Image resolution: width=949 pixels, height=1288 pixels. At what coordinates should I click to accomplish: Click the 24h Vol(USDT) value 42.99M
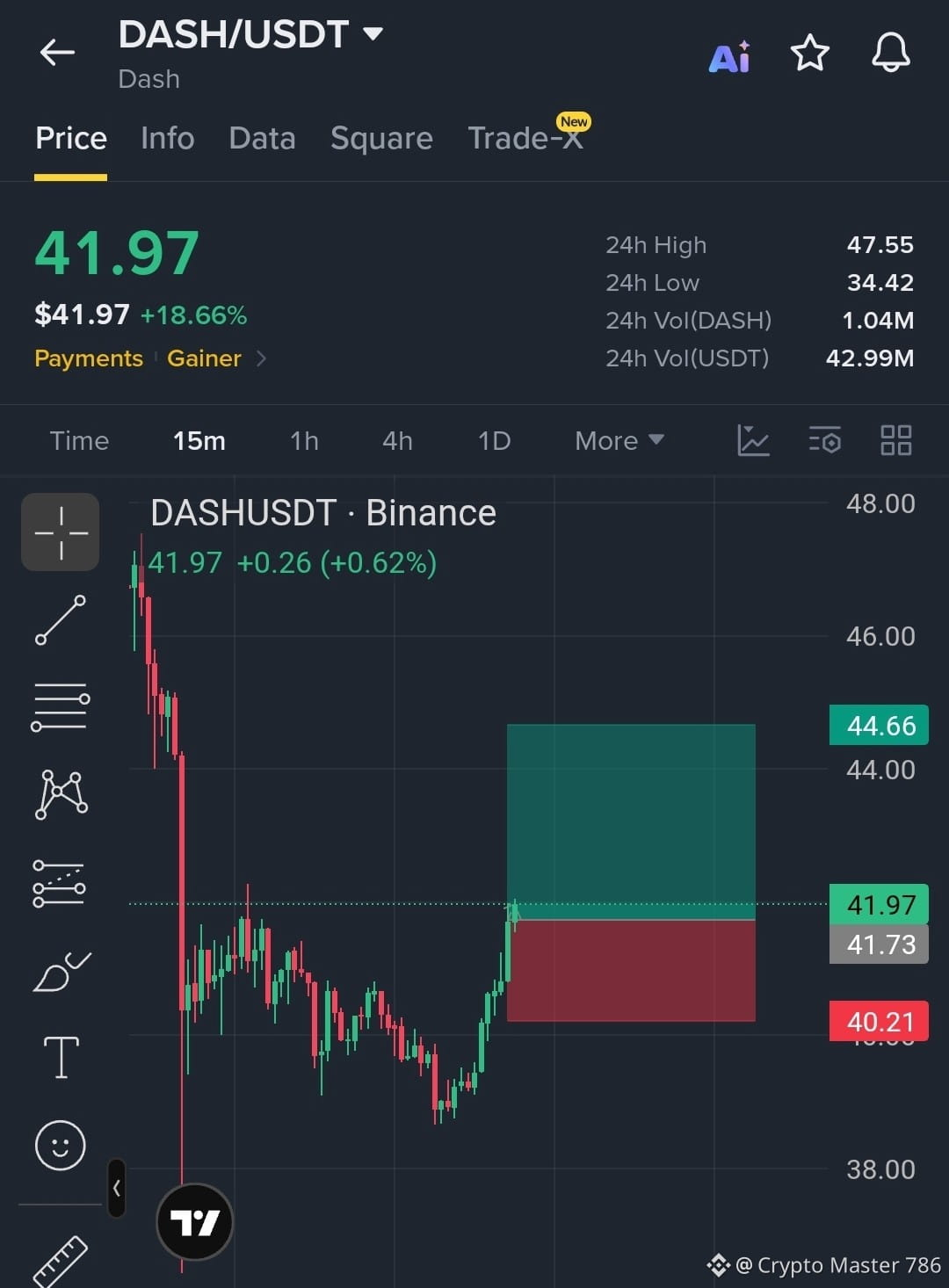[x=870, y=358]
